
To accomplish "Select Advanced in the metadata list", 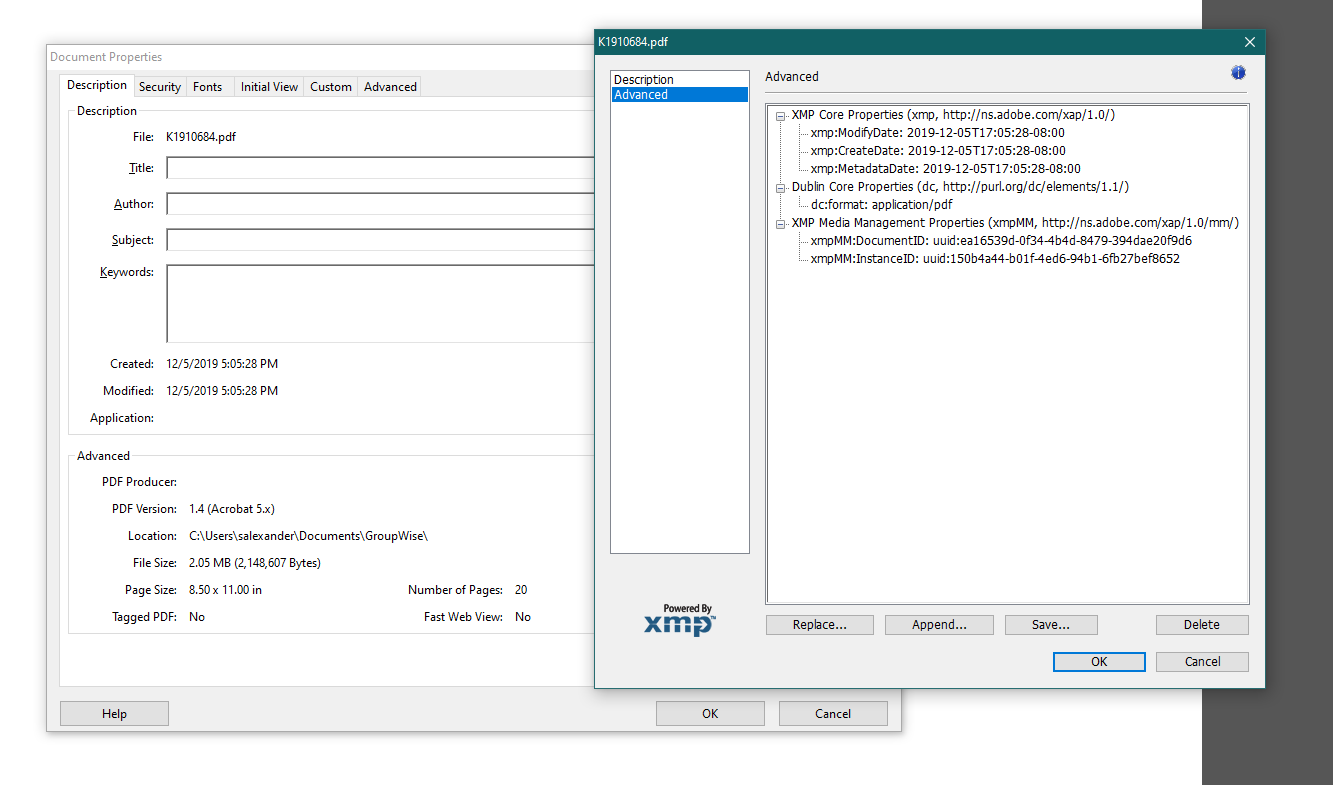I will 643,94.
